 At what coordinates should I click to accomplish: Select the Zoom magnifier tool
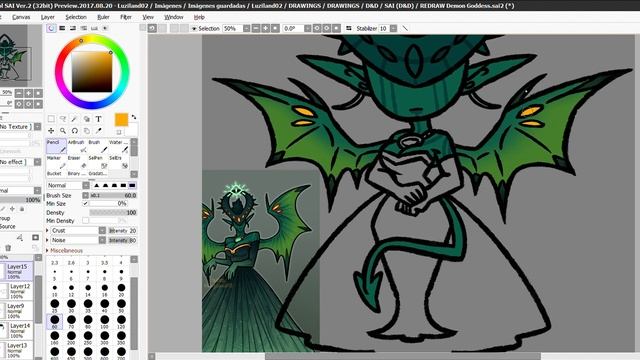pyautogui.click(x=63, y=131)
